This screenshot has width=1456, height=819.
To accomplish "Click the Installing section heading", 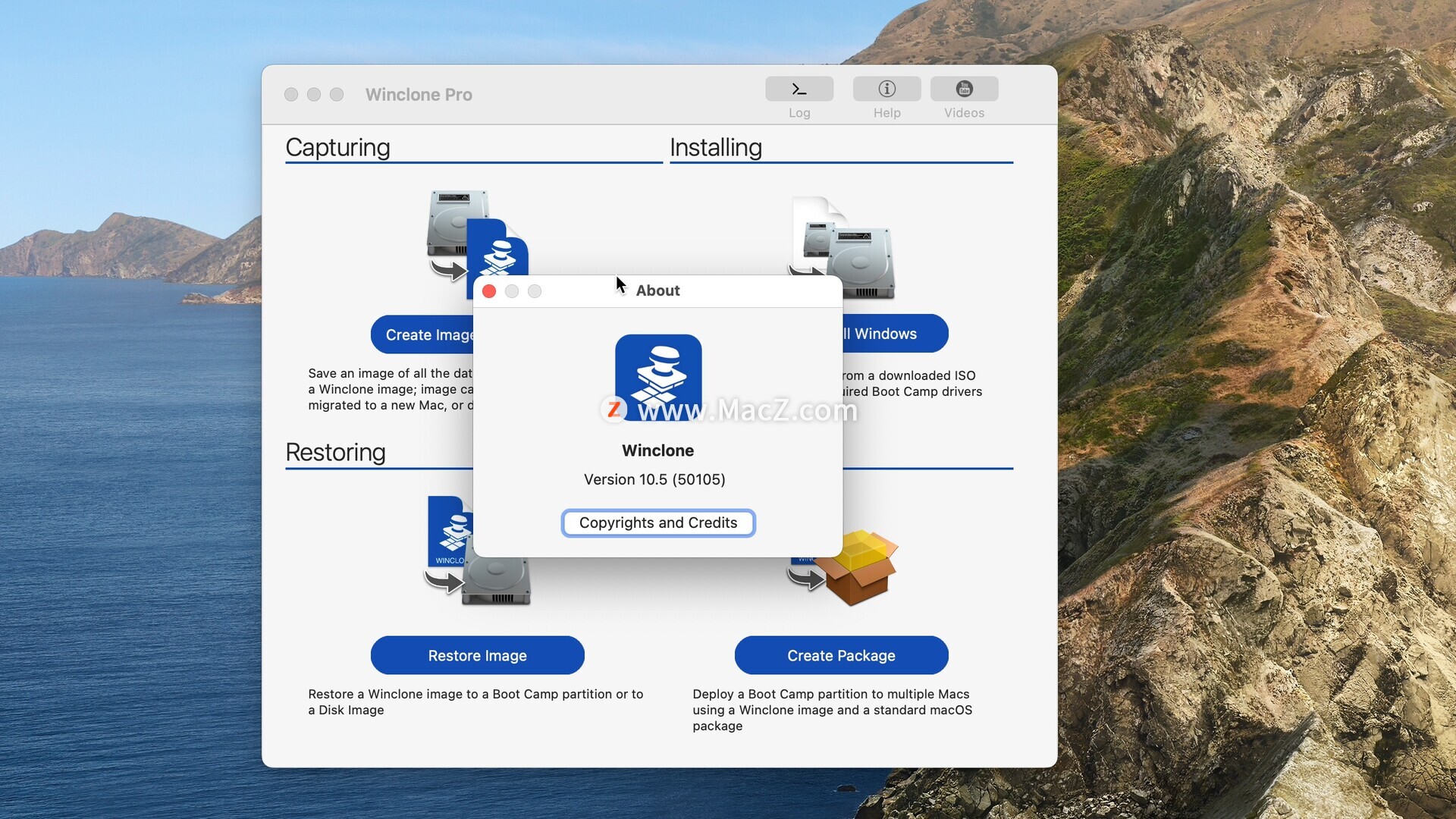I will pos(716,147).
